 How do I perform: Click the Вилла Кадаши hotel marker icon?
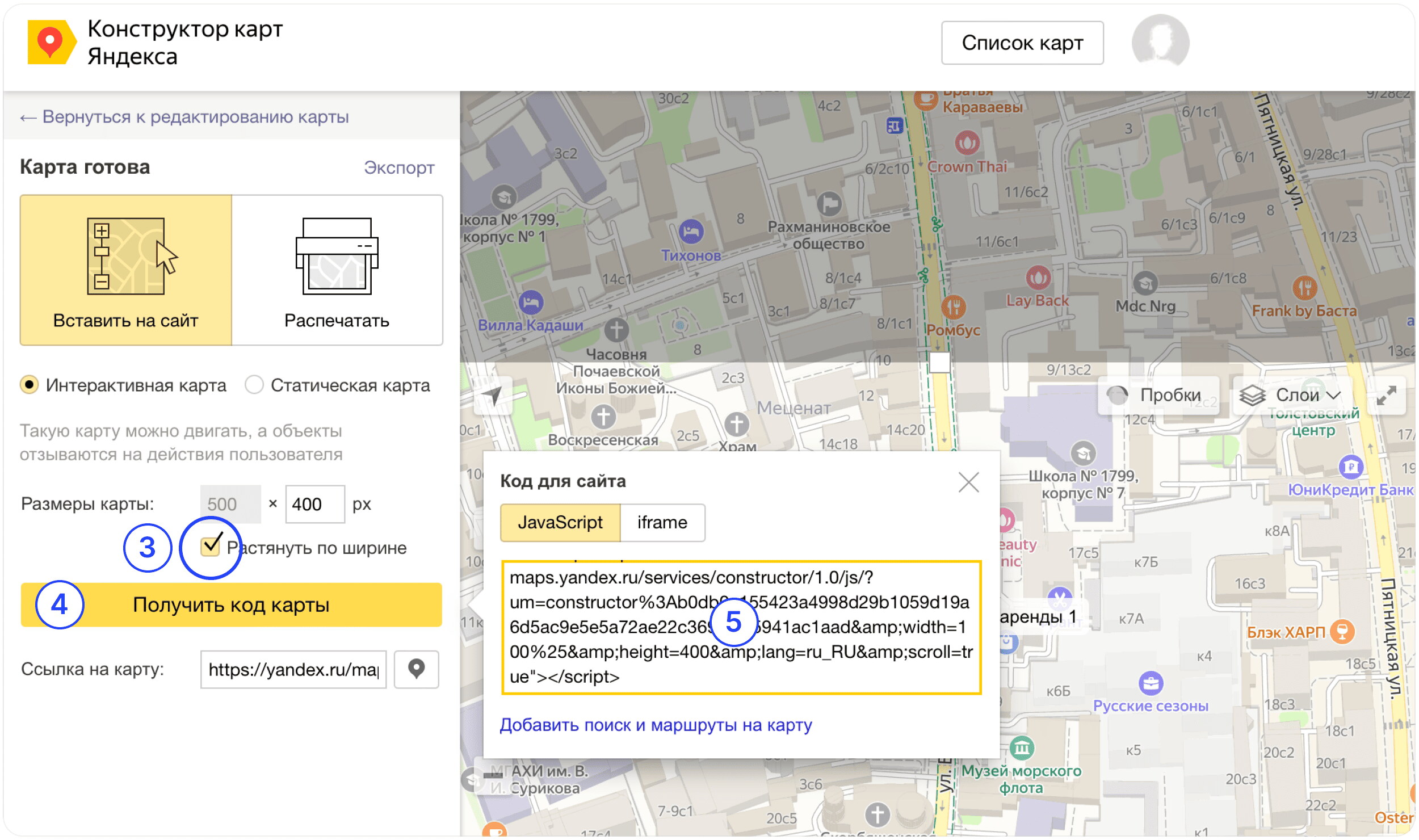(x=531, y=302)
